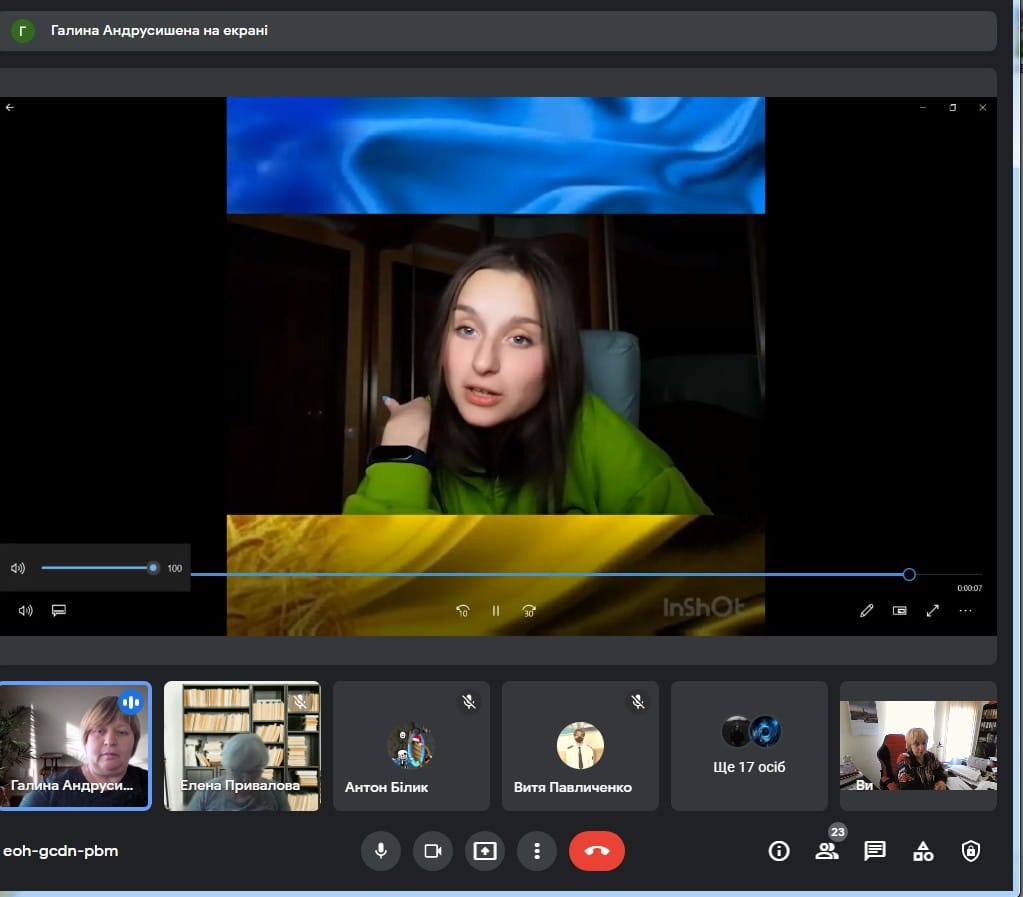Skip back 10 seconds in video
1023x897 pixels.
pyautogui.click(x=462, y=611)
